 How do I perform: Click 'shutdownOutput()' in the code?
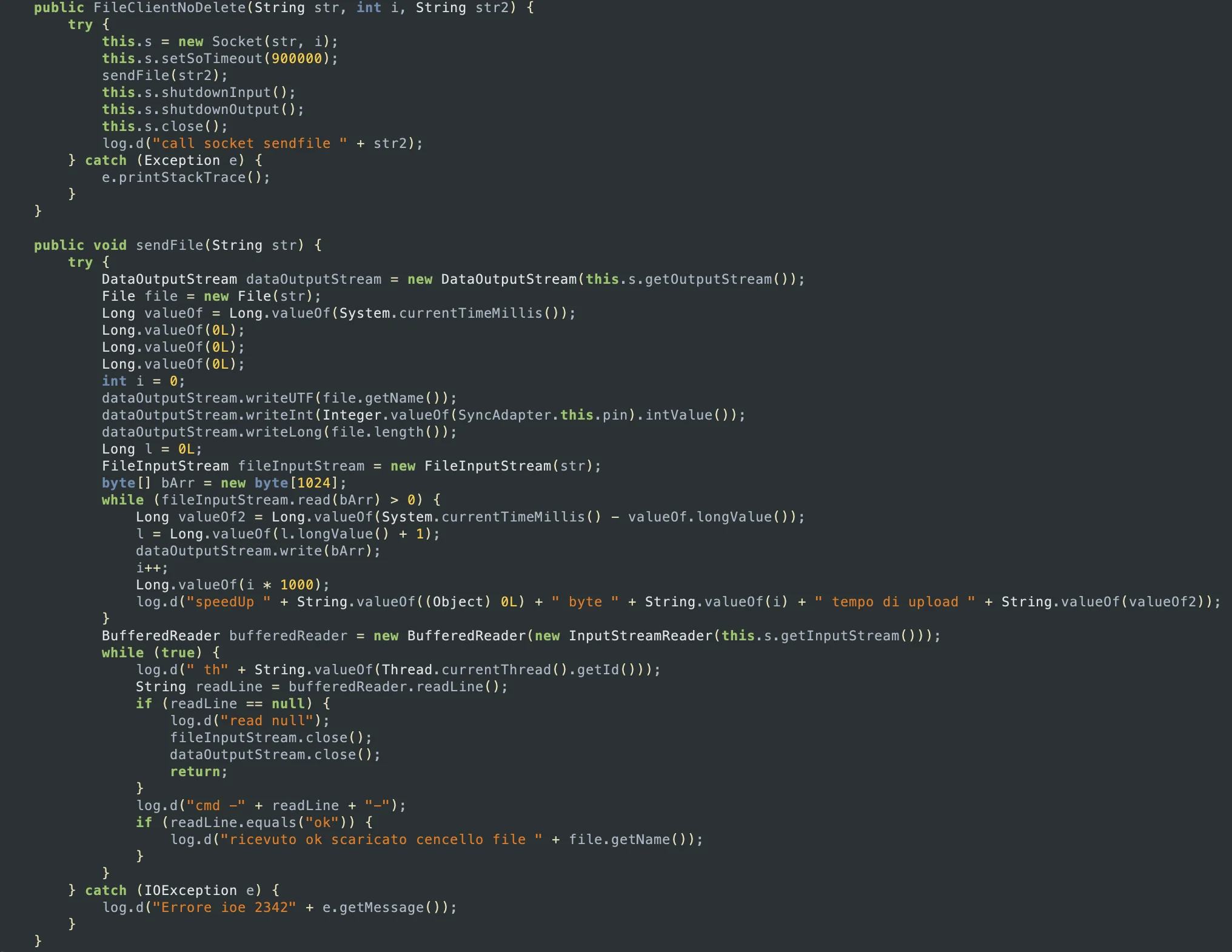[x=229, y=110]
